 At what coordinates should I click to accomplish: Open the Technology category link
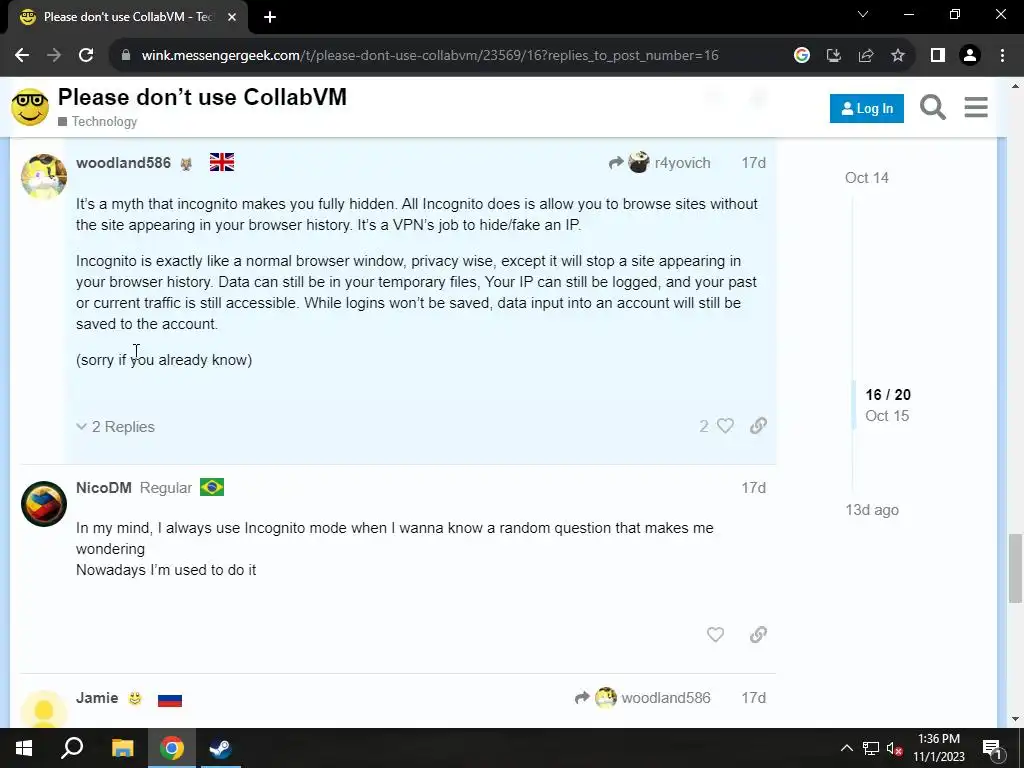point(98,121)
